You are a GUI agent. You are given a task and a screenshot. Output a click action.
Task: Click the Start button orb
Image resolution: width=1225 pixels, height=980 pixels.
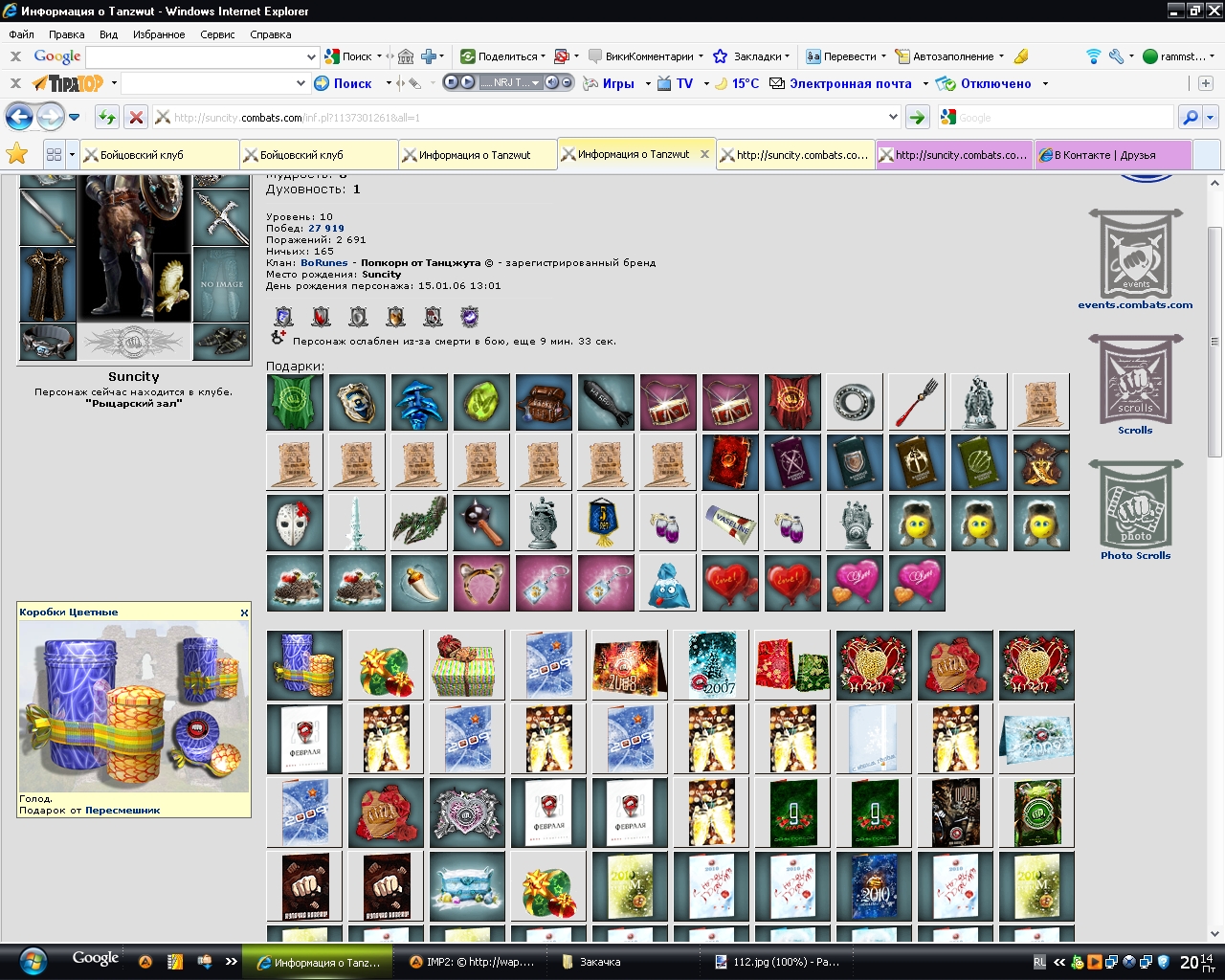pyautogui.click(x=33, y=961)
